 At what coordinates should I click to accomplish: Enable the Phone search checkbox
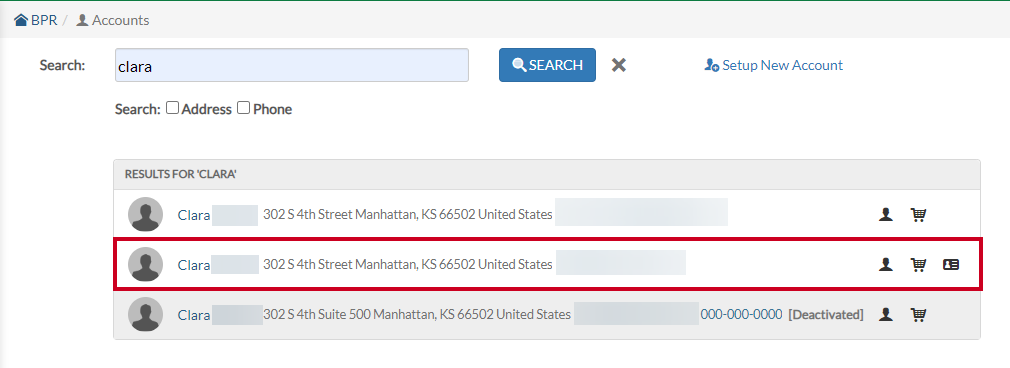coord(243,108)
